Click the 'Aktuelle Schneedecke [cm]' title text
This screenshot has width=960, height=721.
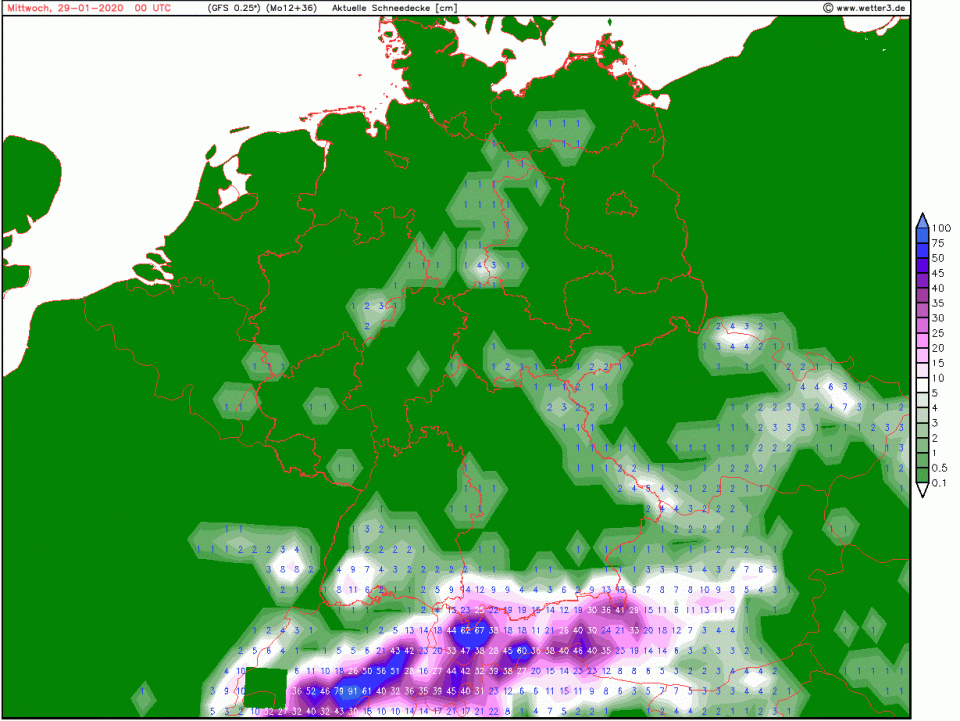coord(394,8)
